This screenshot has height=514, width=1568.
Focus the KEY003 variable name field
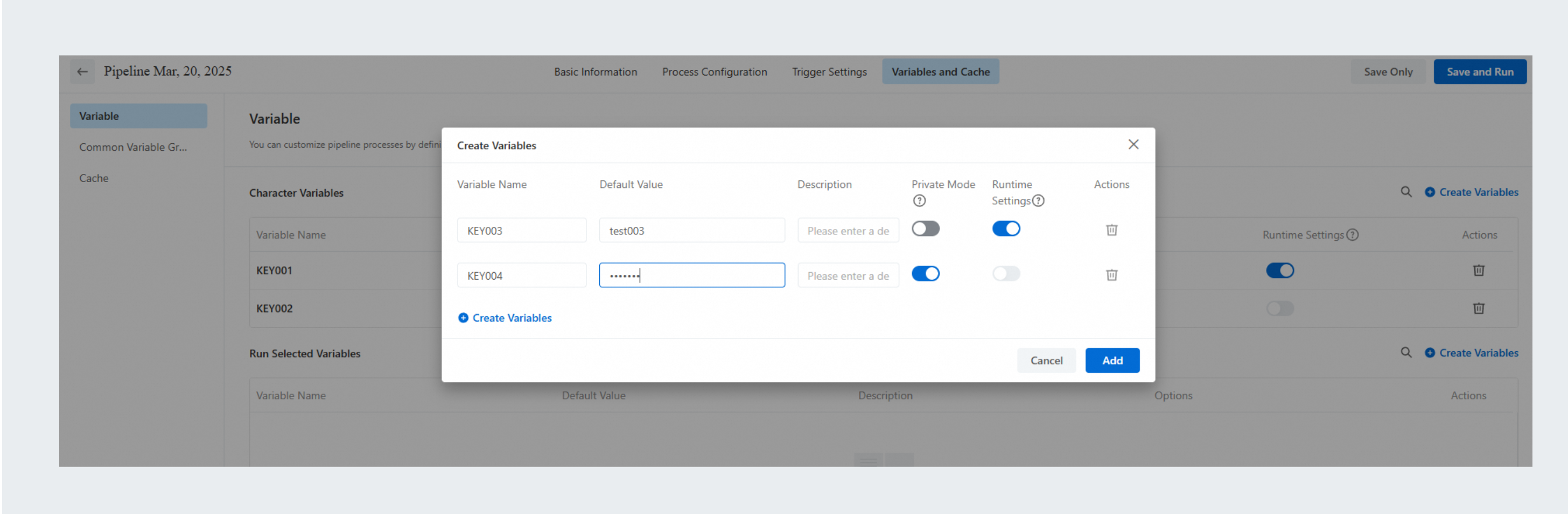(x=522, y=231)
